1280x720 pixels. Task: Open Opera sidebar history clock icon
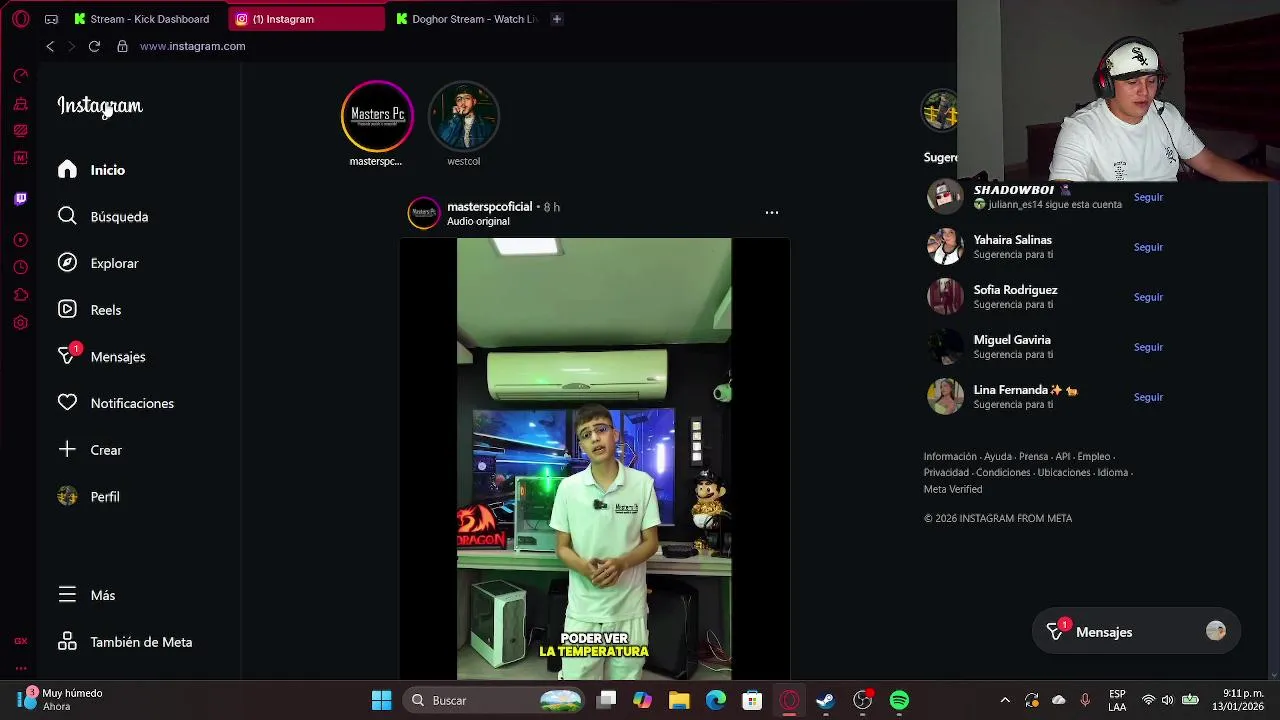tap(20, 267)
